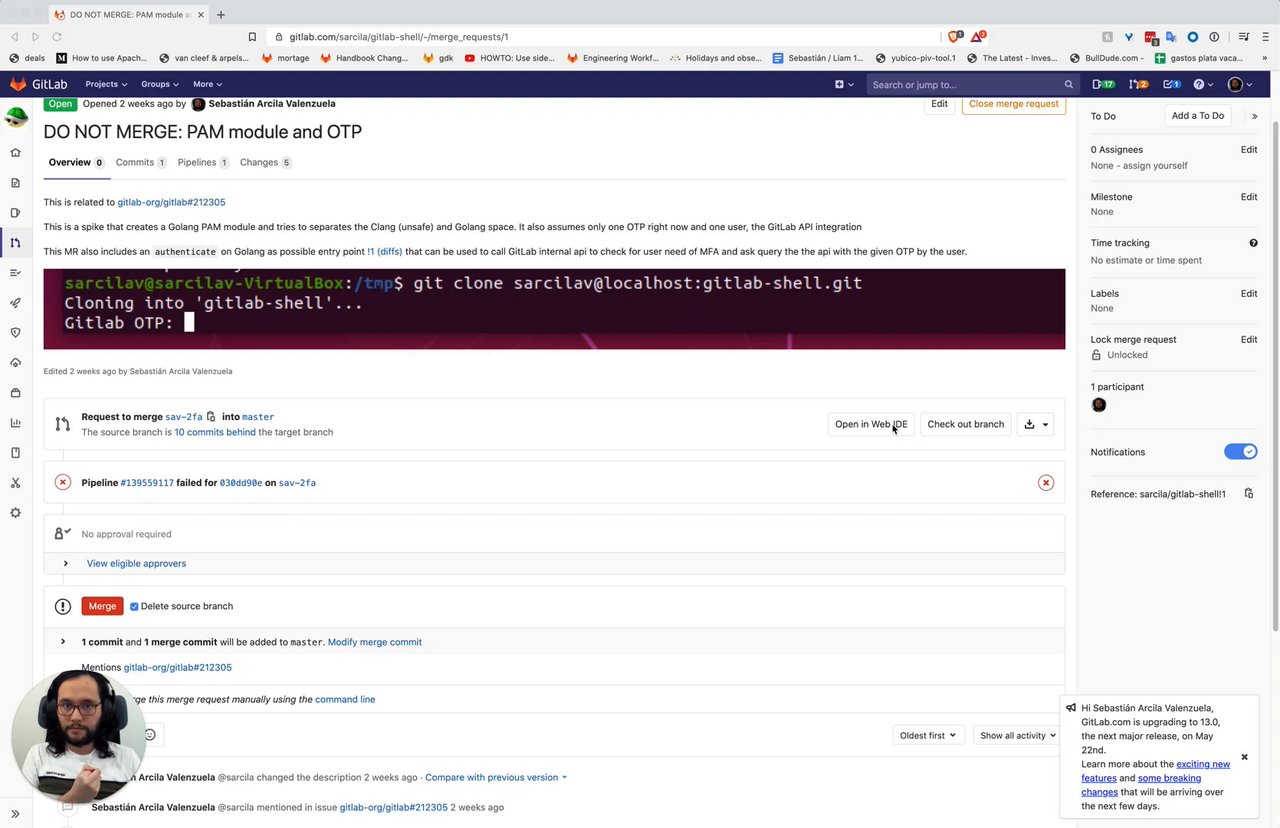Toggle Delete source branch checkbox
The width and height of the screenshot is (1280, 828).
[134, 606]
